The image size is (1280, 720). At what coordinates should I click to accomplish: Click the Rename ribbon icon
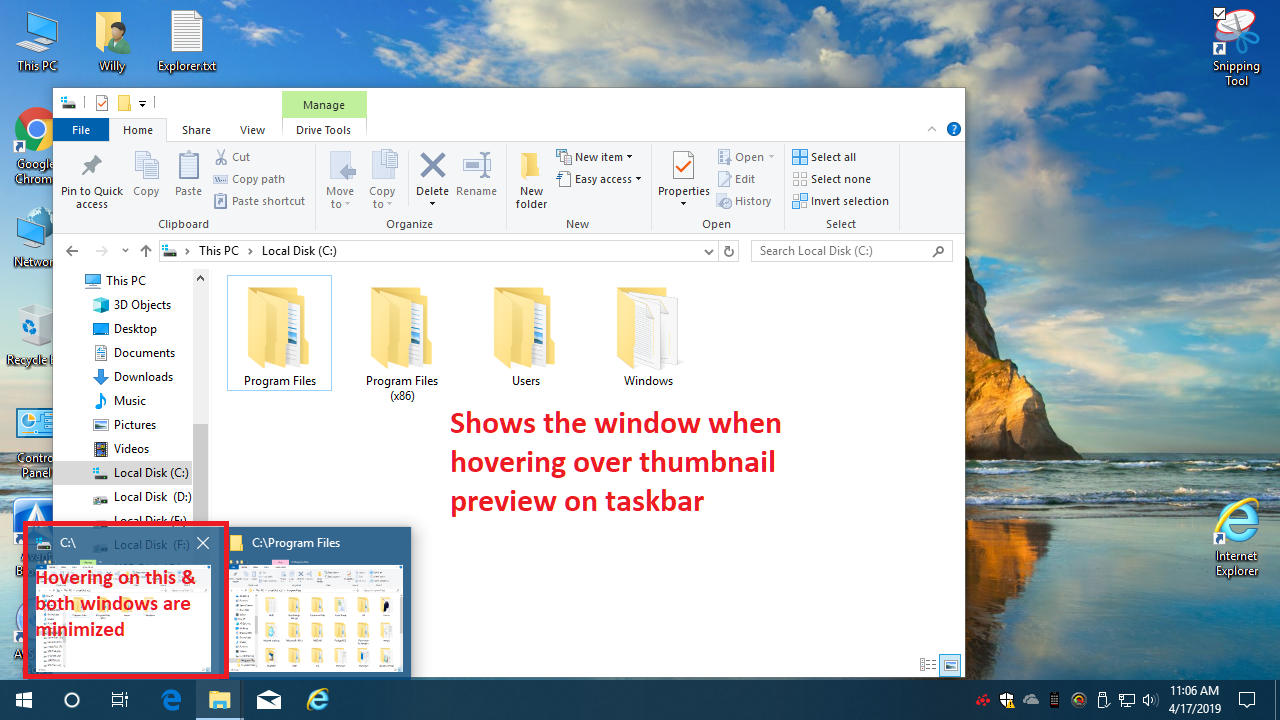point(476,165)
